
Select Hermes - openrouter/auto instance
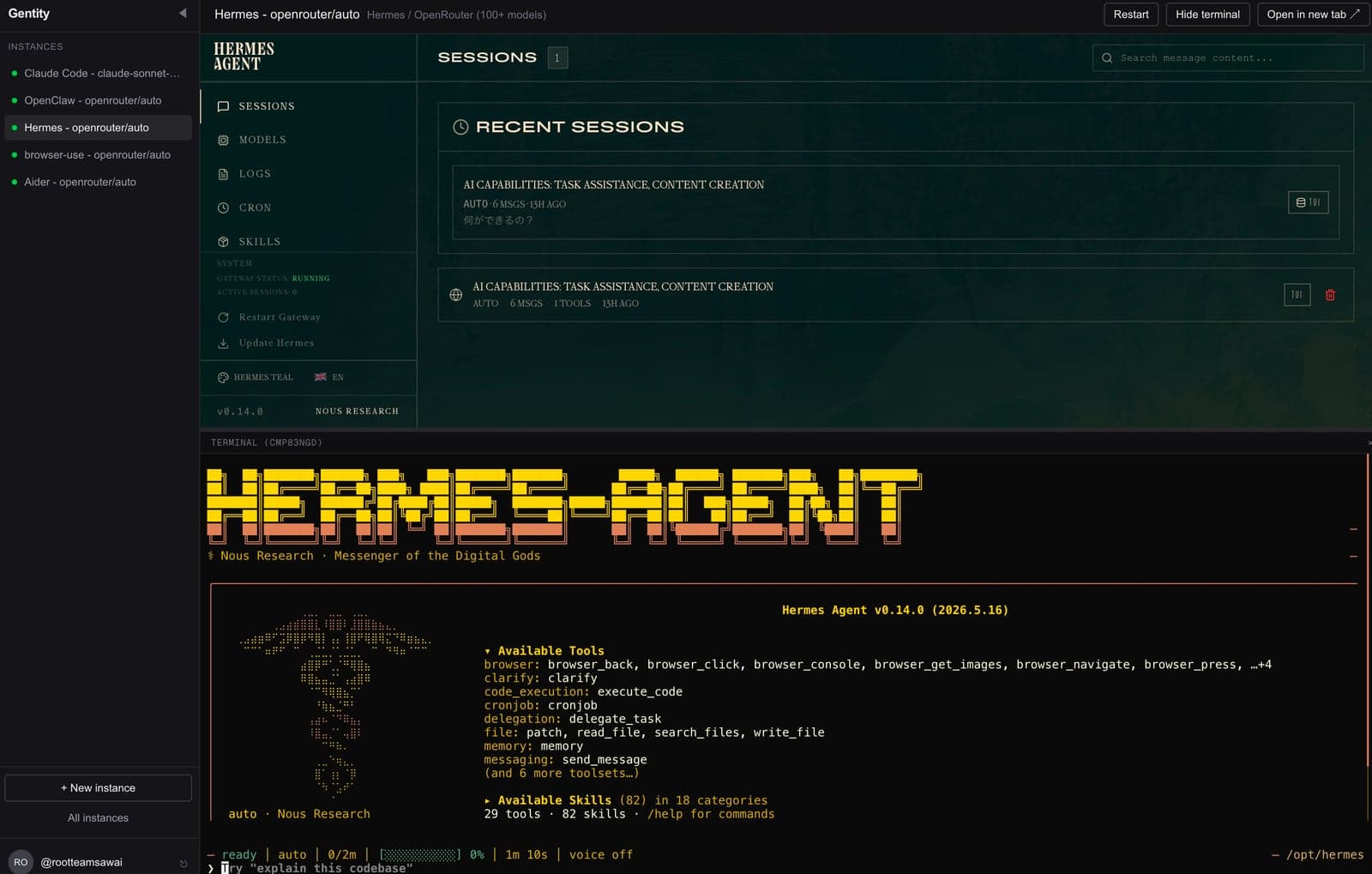click(x=99, y=128)
